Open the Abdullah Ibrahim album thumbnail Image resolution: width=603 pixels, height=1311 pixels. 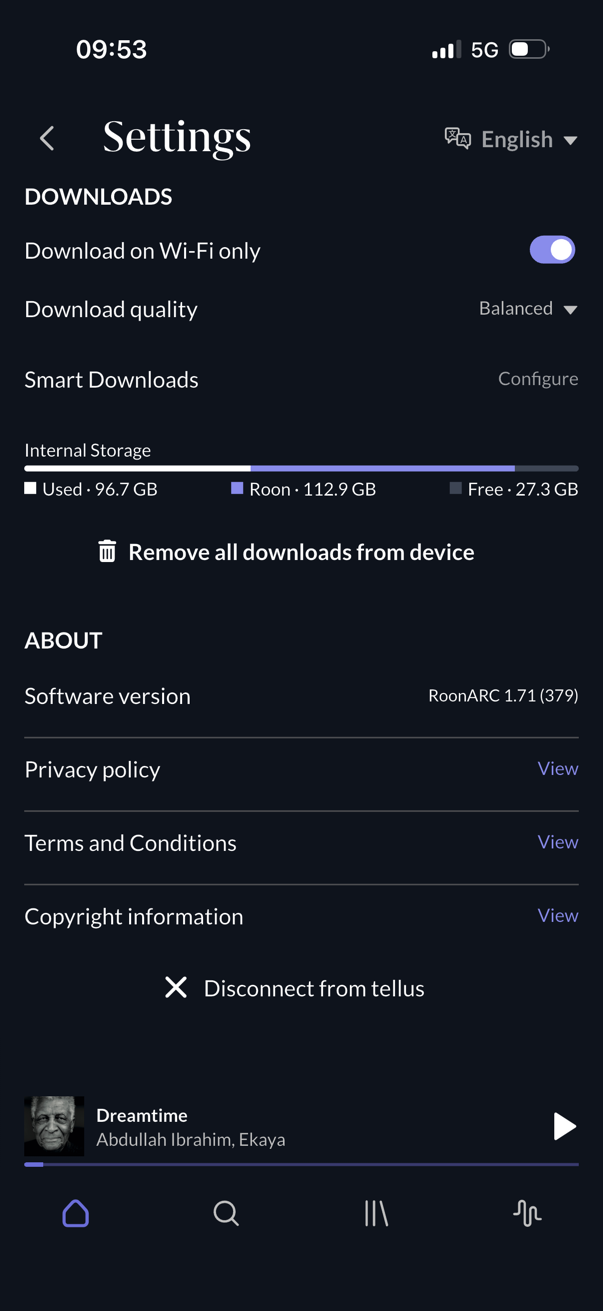pyautogui.click(x=54, y=1126)
